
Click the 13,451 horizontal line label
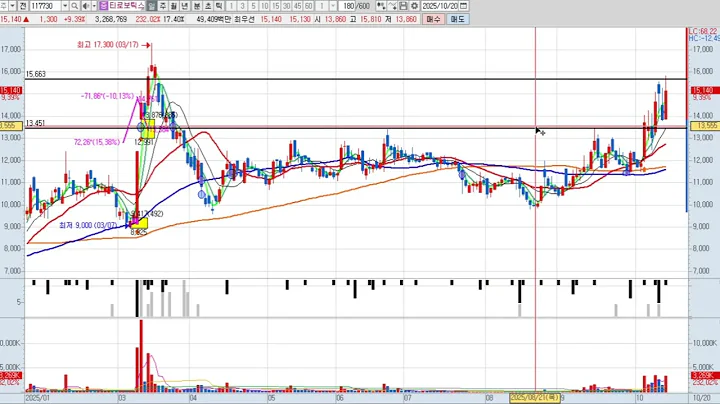[x=35, y=123]
